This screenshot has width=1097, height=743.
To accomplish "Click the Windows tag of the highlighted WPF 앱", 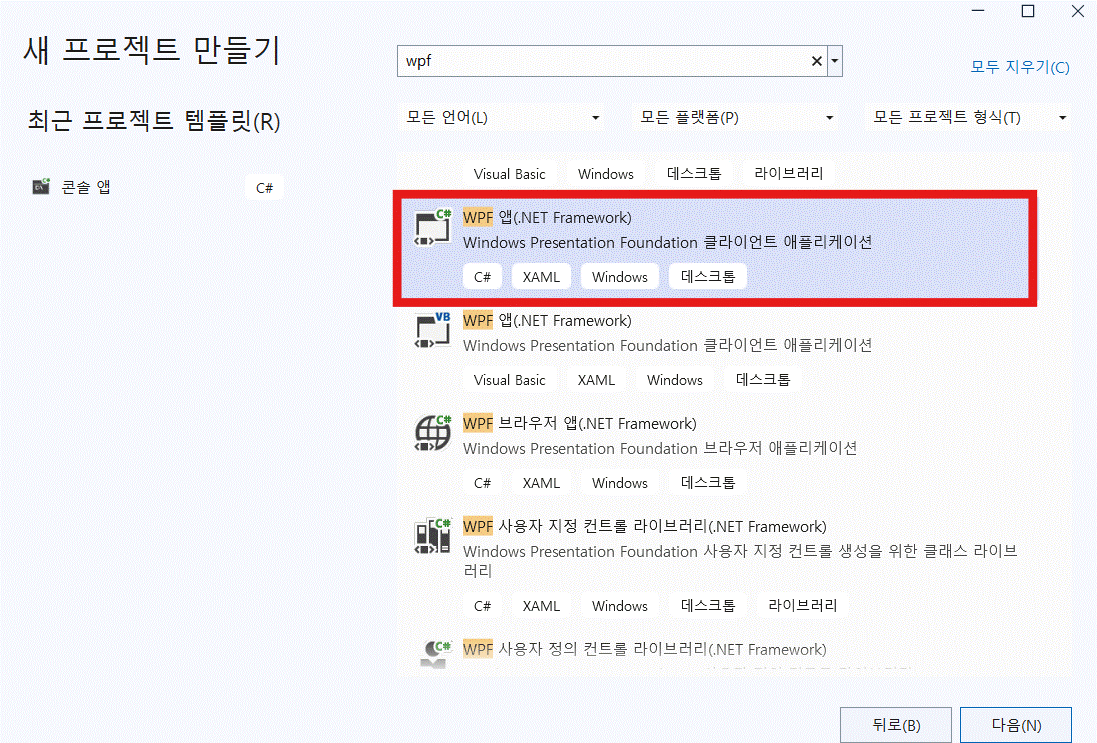I will pyautogui.click(x=620, y=277).
